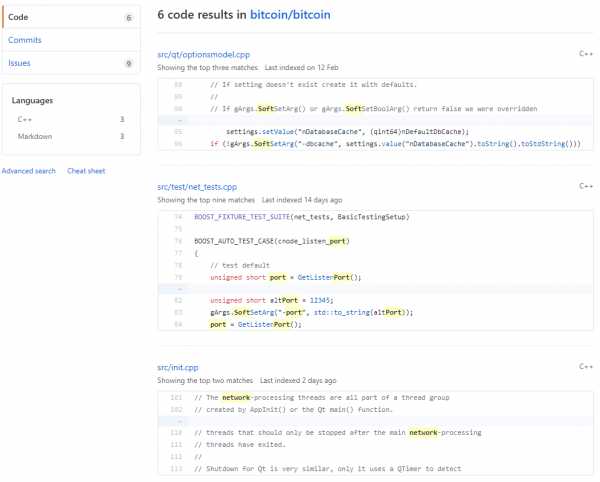Viewport: 600px width, 482px height.
Task: Click '// test default' comment line
Action: [240, 265]
